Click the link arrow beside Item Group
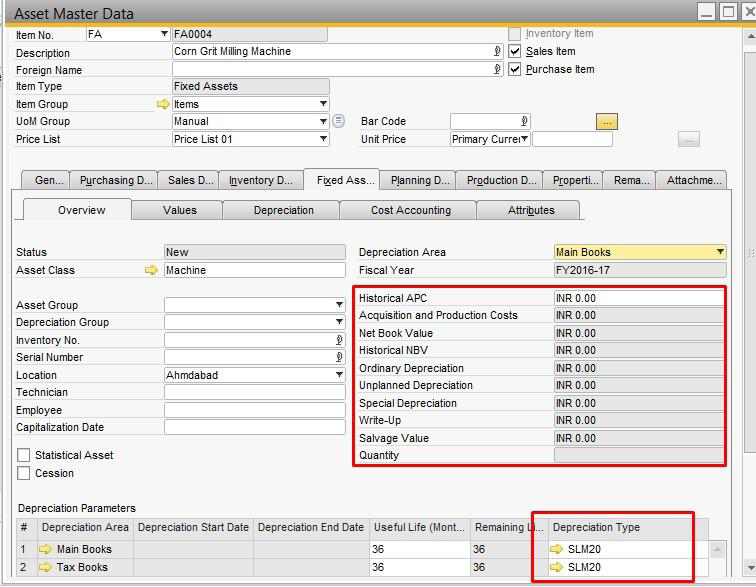The height and width of the screenshot is (587, 756). [x=164, y=104]
